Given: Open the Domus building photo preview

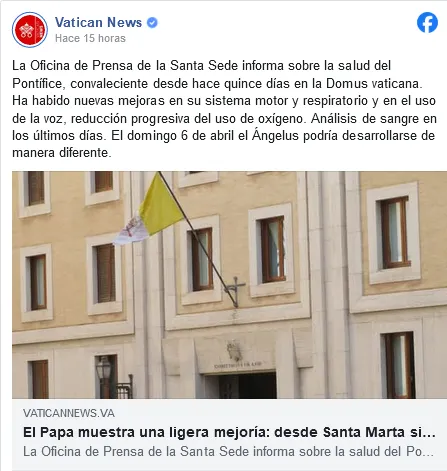Looking at the screenshot, I should (229, 285).
